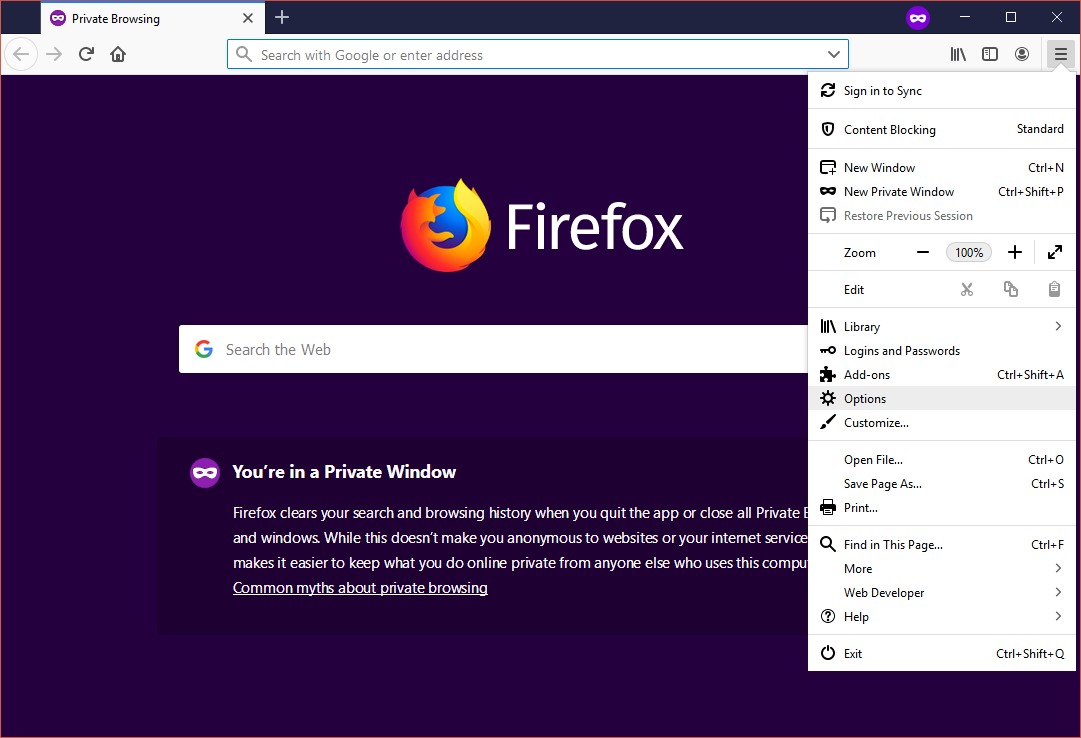Click Exit to quit Firefox
The width and height of the screenshot is (1081, 738).
pos(942,654)
